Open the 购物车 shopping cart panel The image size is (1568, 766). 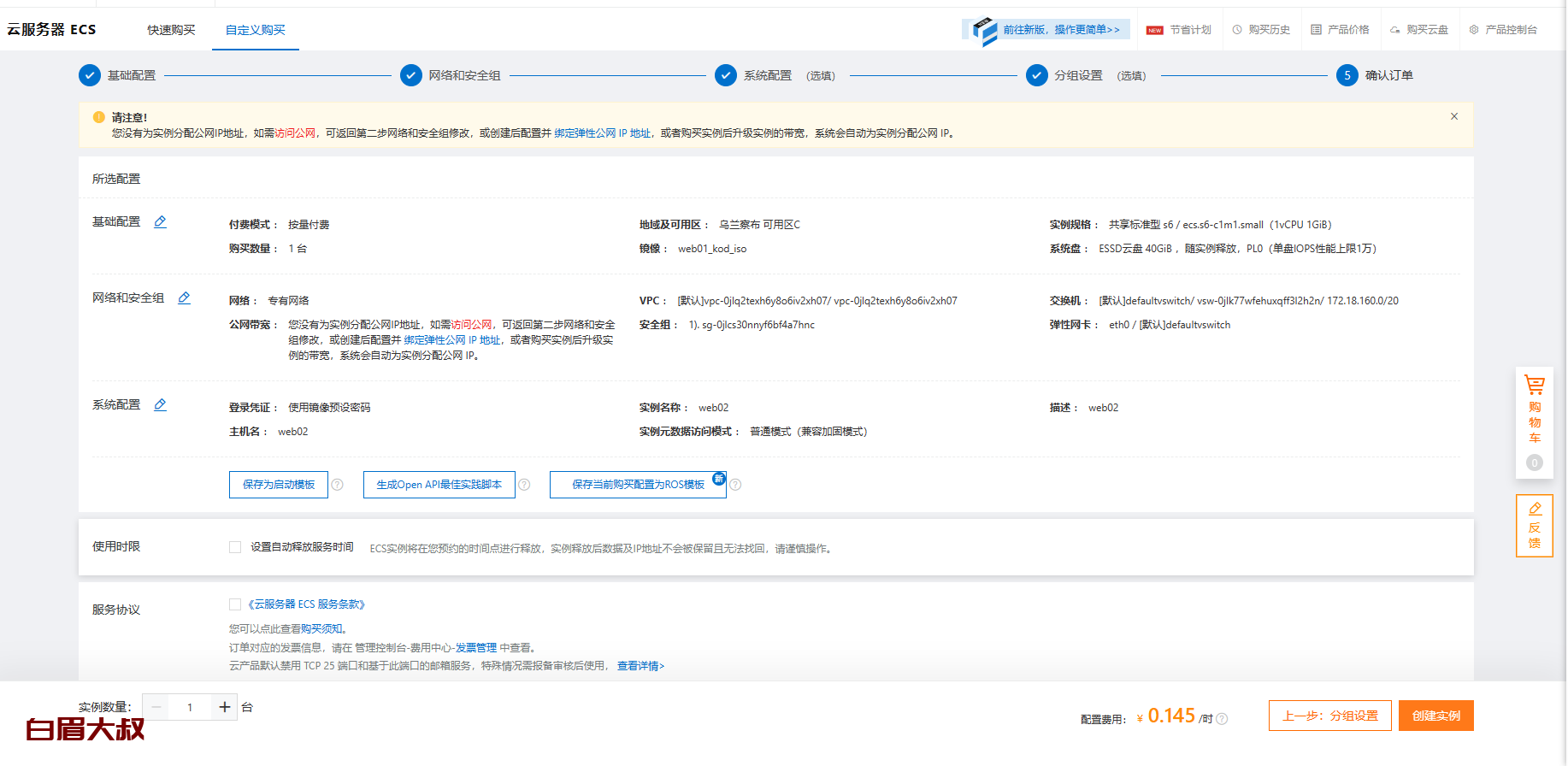pyautogui.click(x=1535, y=423)
